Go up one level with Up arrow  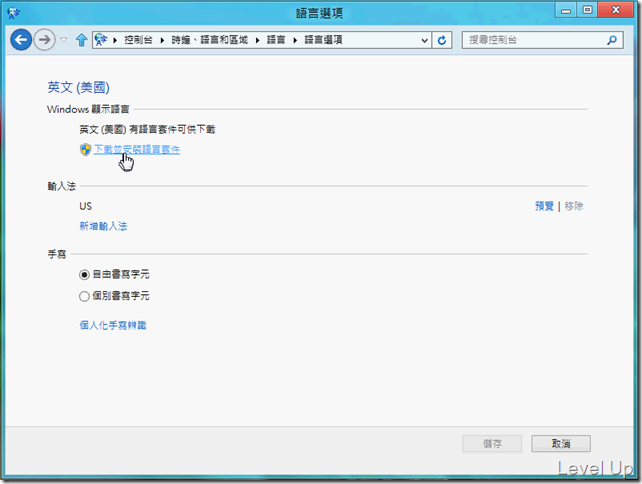point(81,40)
